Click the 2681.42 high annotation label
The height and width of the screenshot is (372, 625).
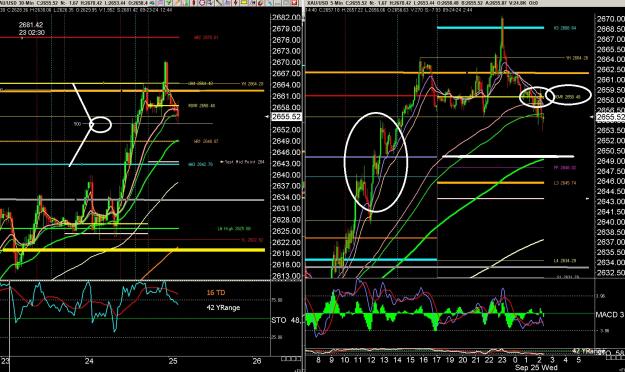click(31, 25)
